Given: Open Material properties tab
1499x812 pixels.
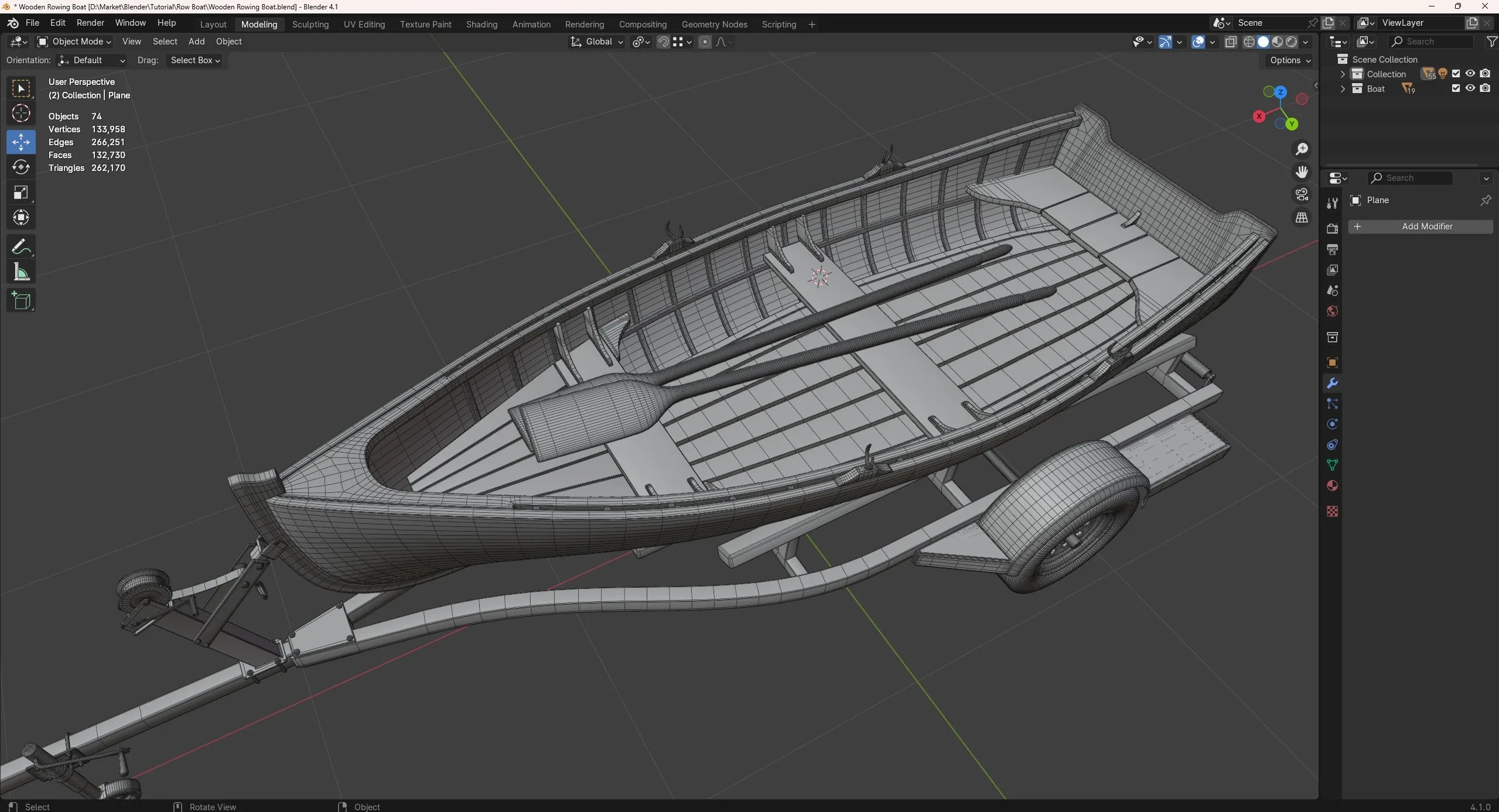Looking at the screenshot, I should 1332,486.
